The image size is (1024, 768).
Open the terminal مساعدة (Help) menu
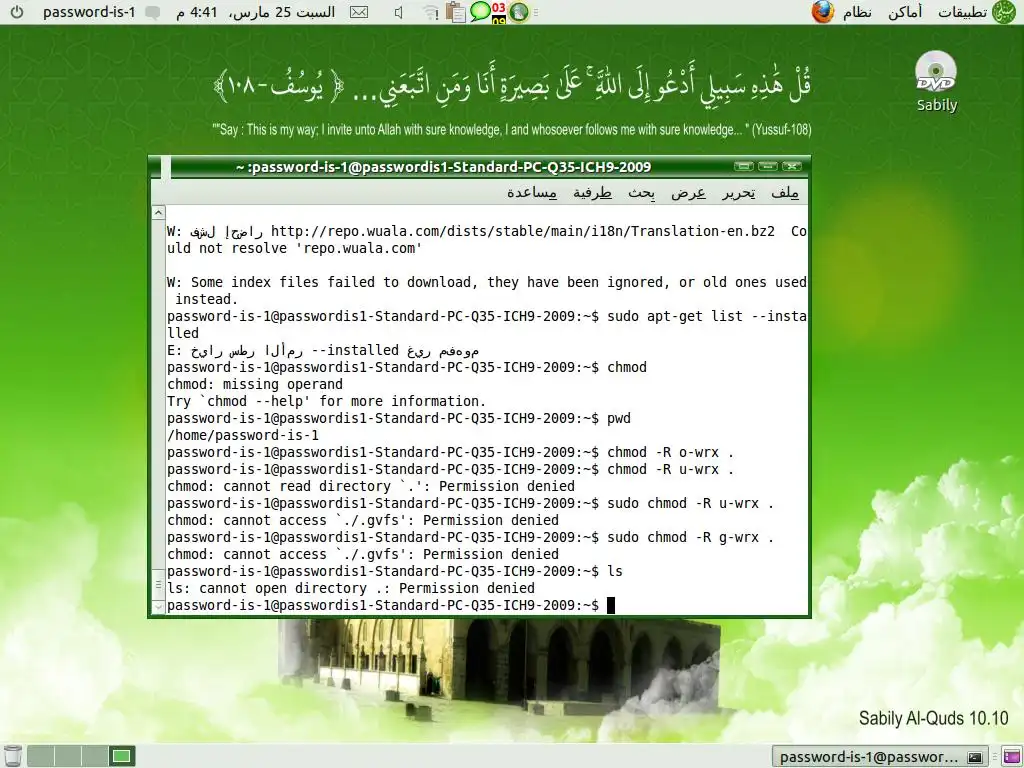(x=532, y=193)
